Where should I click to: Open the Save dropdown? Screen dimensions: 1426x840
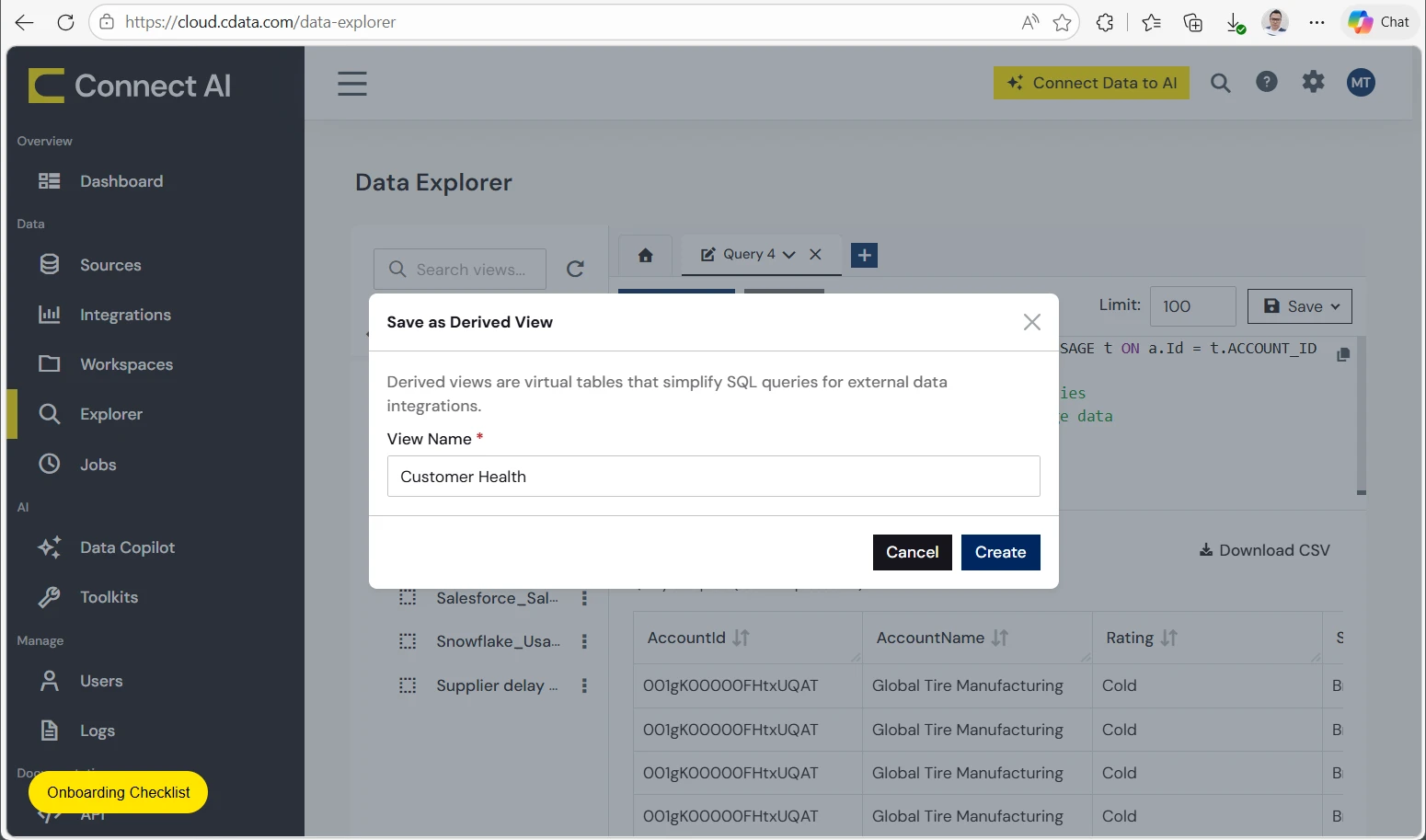[x=1300, y=306]
